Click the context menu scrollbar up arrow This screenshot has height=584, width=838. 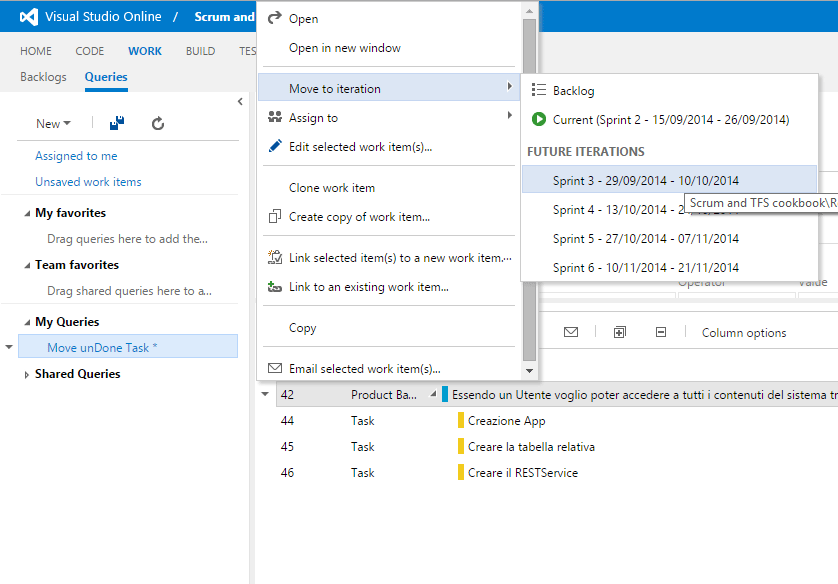(x=529, y=11)
